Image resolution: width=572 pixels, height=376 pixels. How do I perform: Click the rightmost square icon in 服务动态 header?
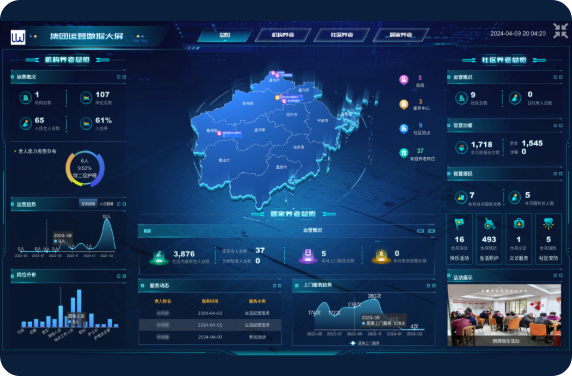click(279, 286)
